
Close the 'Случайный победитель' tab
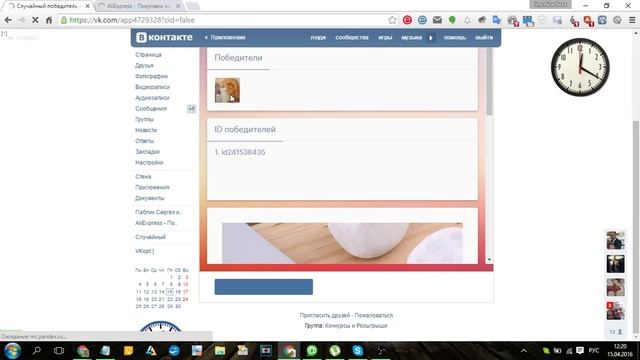87,6
